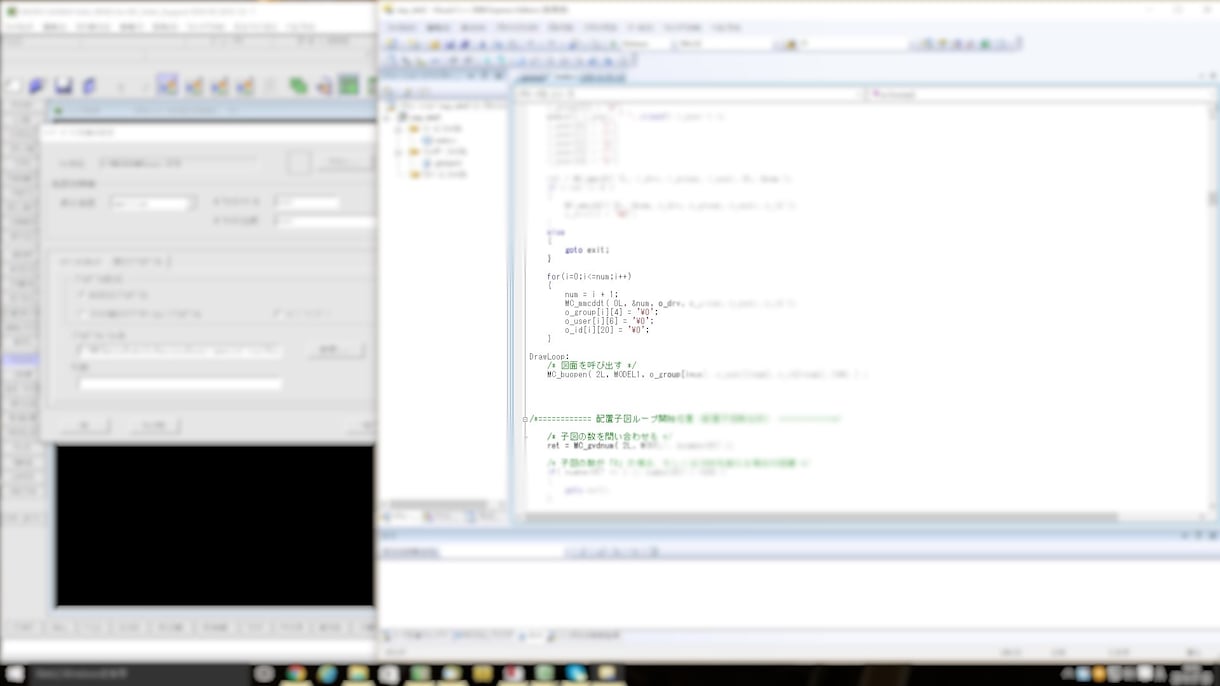Click the line "o_id[i][20] = '¥0';"
The width and height of the screenshot is (1220, 686).
point(606,330)
